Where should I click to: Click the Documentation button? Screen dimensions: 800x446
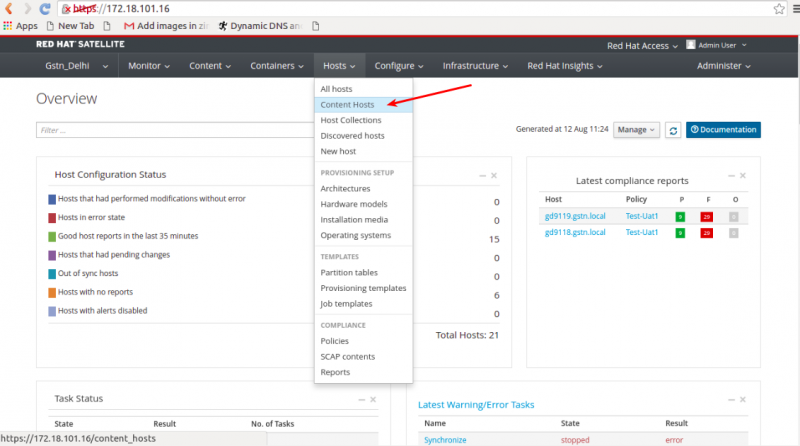[x=723, y=130]
